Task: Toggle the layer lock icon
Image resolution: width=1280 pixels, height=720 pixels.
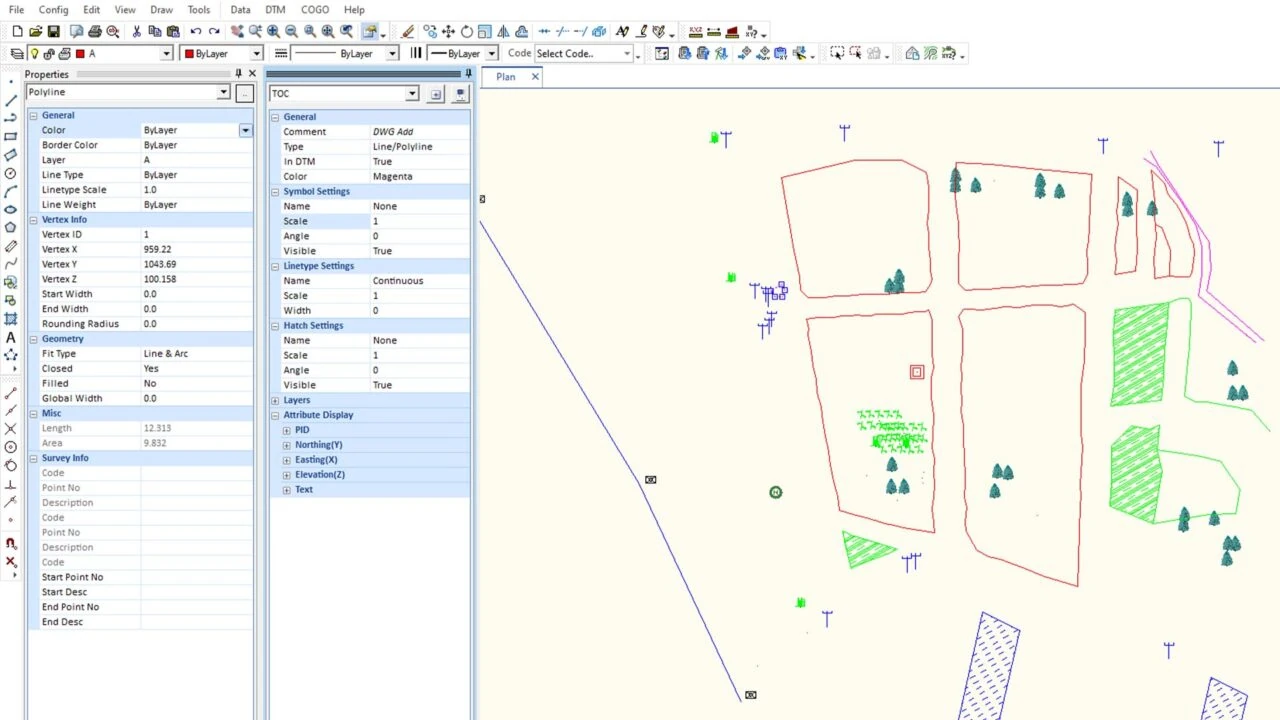Action: click(49, 53)
